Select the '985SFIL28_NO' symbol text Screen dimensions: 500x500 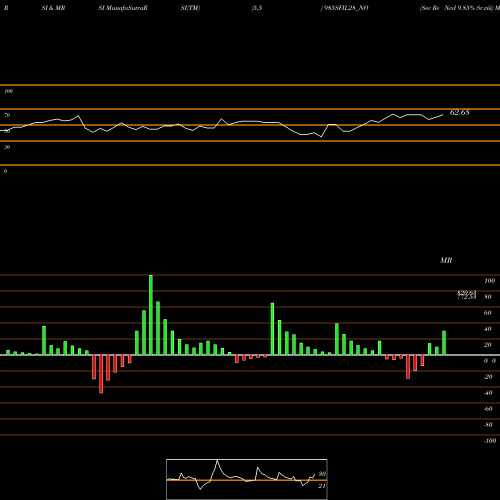[x=345, y=8]
